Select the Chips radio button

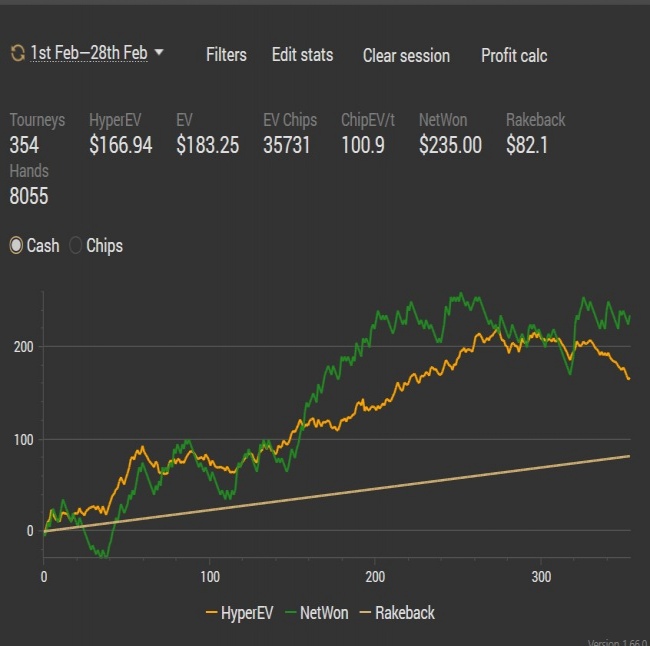pos(75,245)
